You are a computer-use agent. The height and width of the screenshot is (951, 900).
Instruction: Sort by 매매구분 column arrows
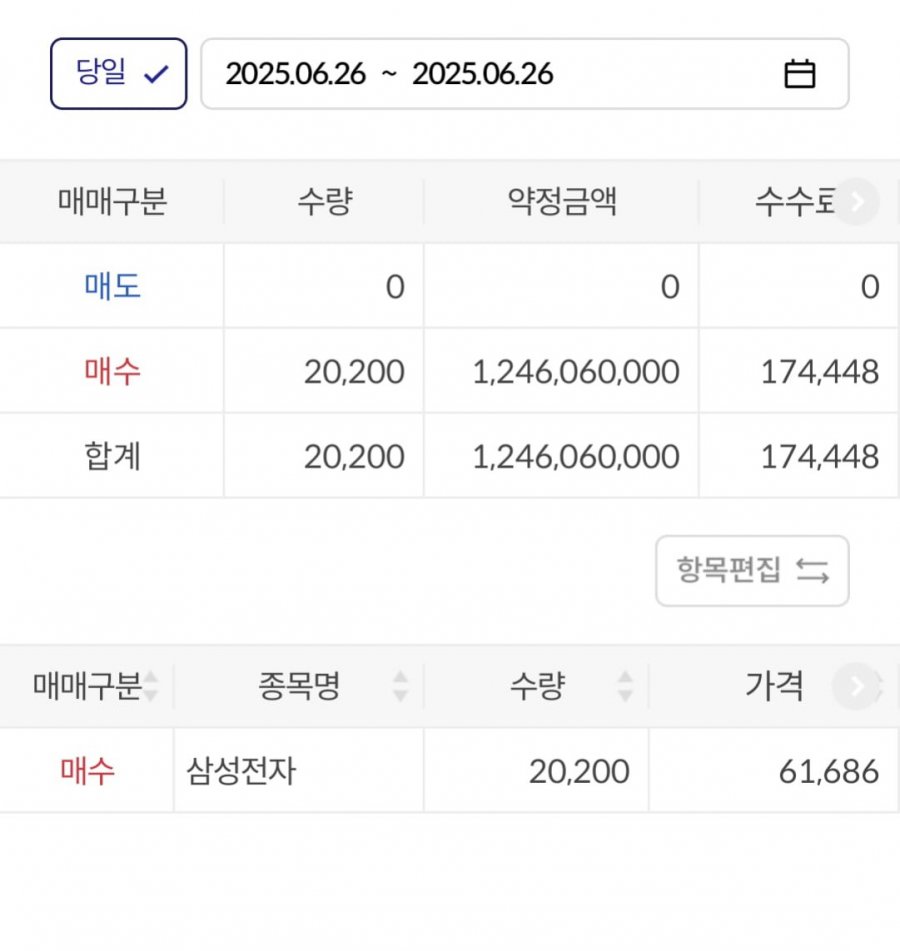pyautogui.click(x=151, y=686)
